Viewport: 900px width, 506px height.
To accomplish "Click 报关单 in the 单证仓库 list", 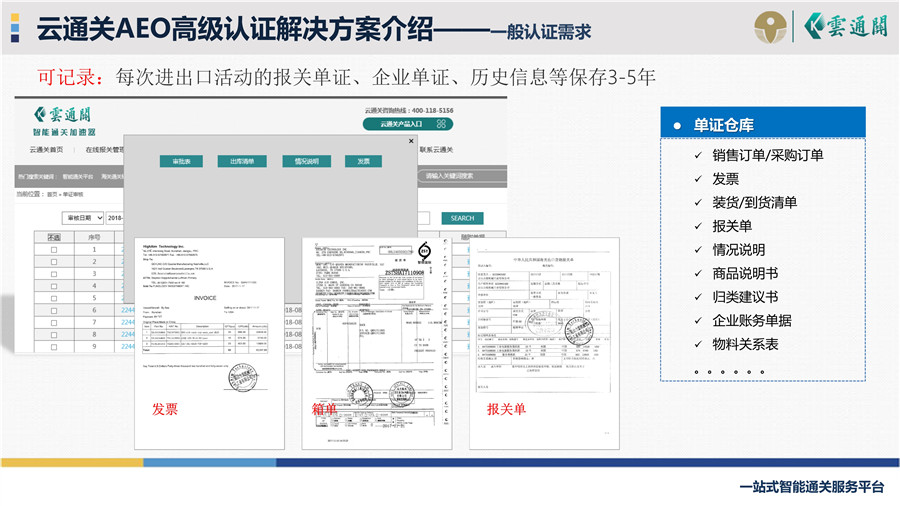I will point(732,226).
